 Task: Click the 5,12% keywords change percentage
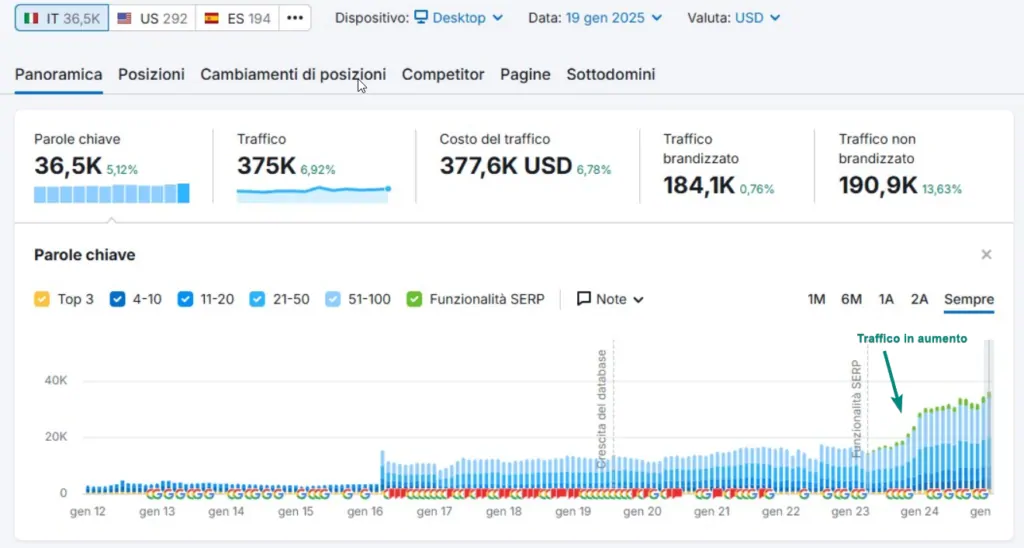[122, 170]
